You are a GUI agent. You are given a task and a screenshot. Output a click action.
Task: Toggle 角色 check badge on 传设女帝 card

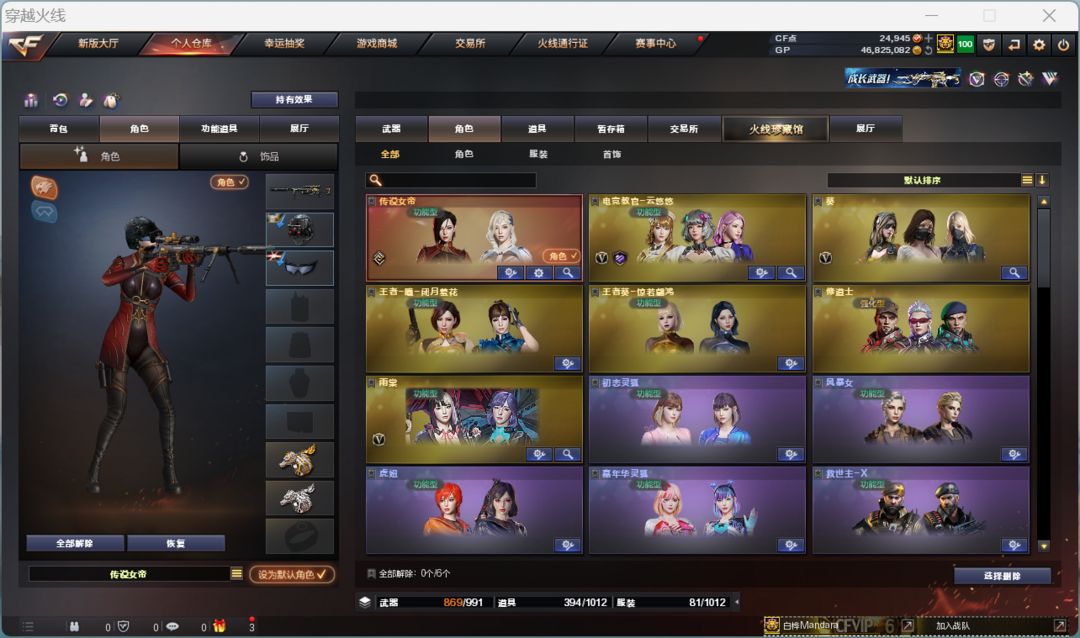tap(562, 256)
